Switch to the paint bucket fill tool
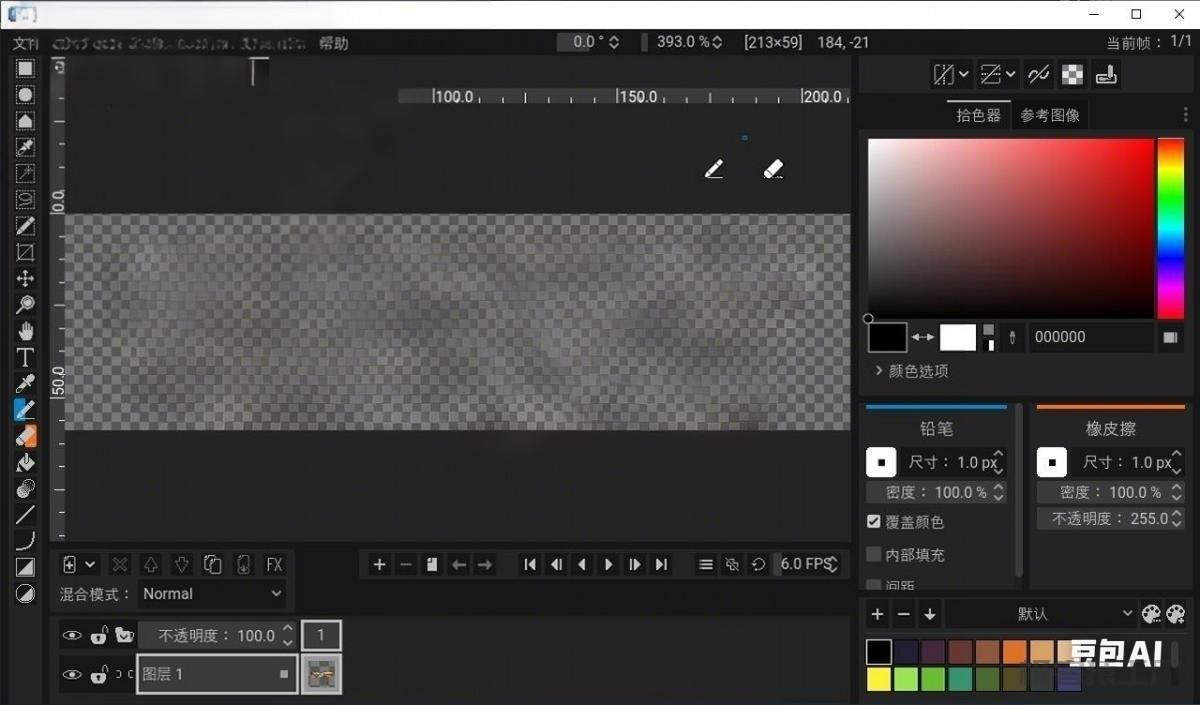This screenshot has height=705, width=1200. pyautogui.click(x=25, y=462)
